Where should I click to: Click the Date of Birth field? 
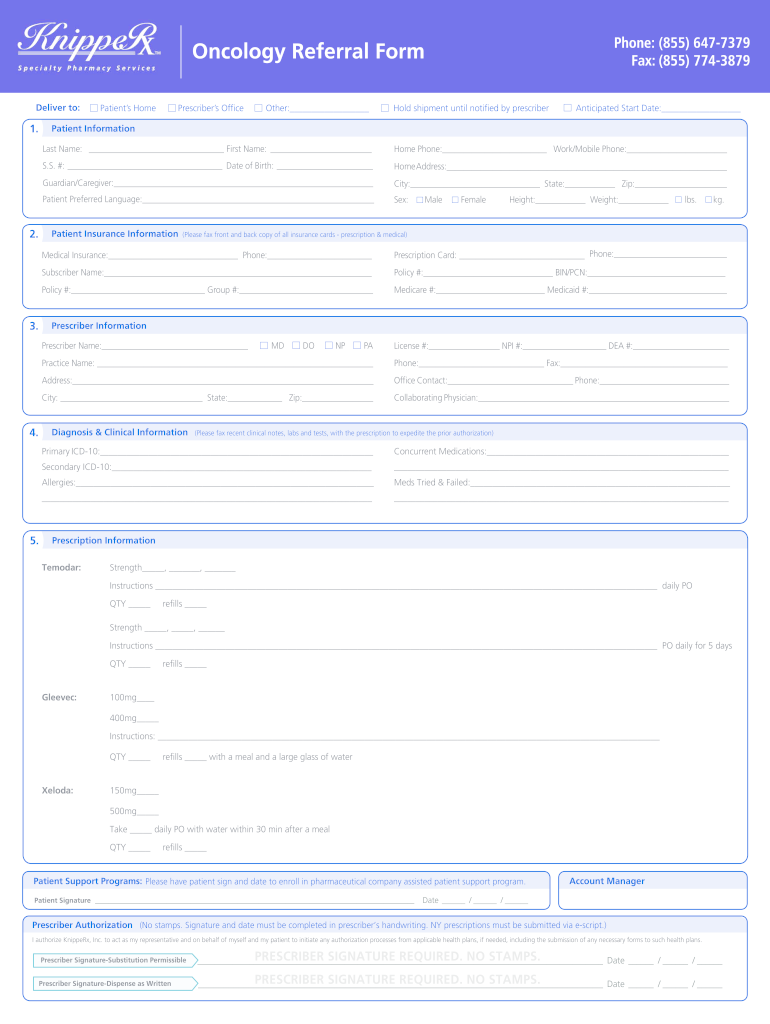(x=324, y=167)
